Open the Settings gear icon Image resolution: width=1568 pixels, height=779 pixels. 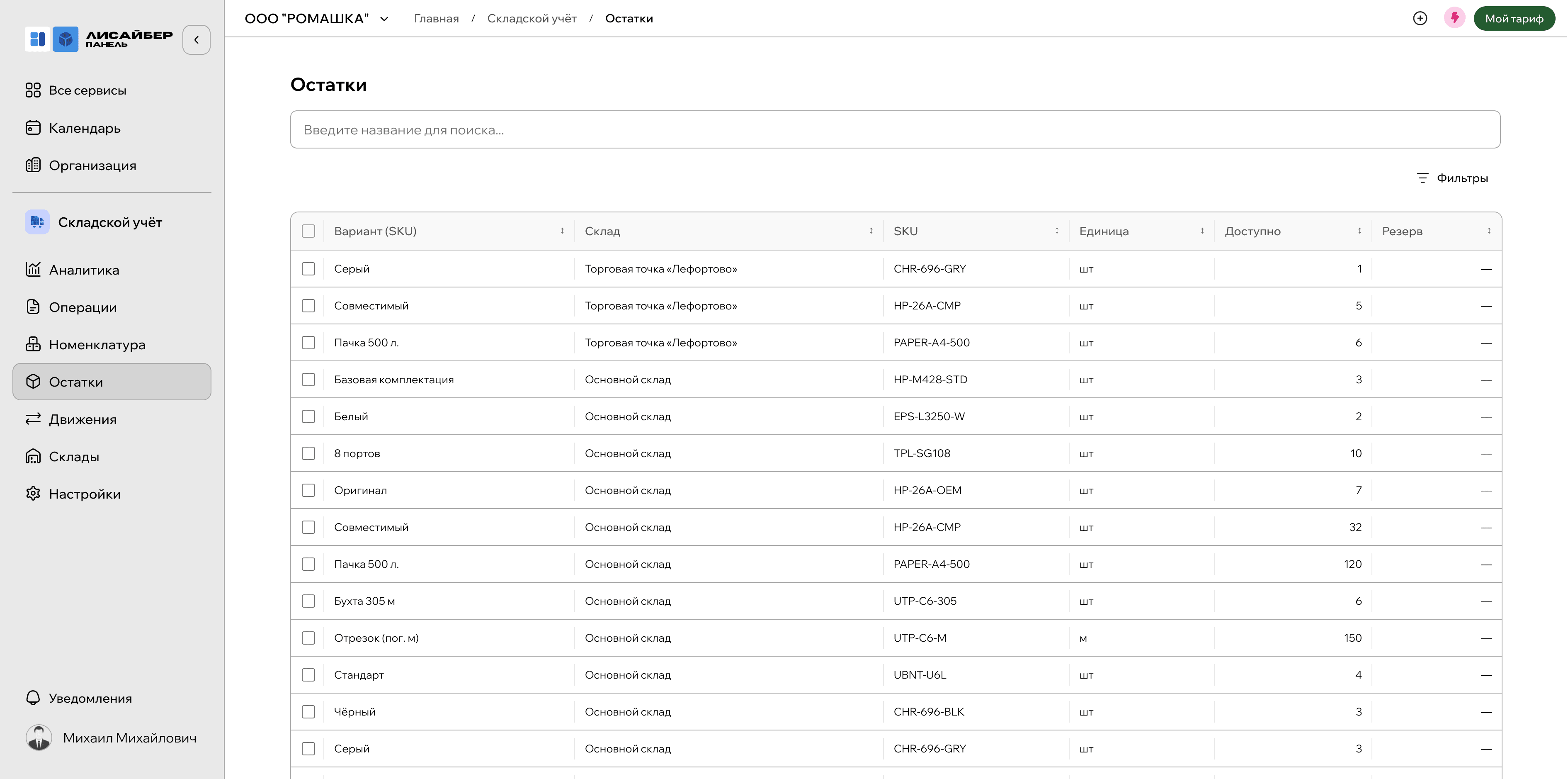point(33,493)
